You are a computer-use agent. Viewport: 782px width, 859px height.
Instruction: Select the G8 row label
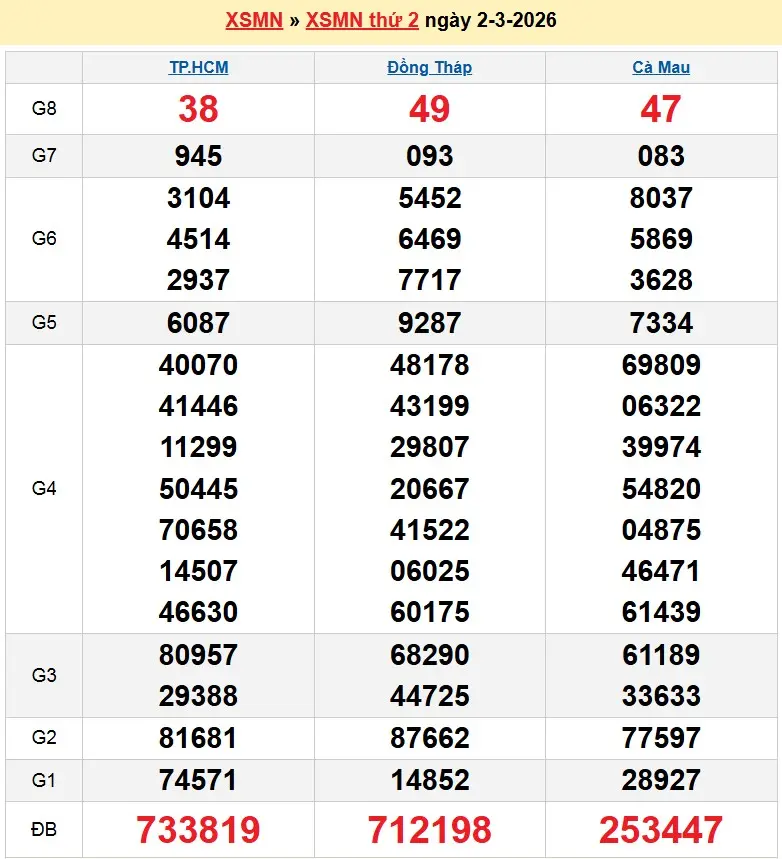coord(44,109)
